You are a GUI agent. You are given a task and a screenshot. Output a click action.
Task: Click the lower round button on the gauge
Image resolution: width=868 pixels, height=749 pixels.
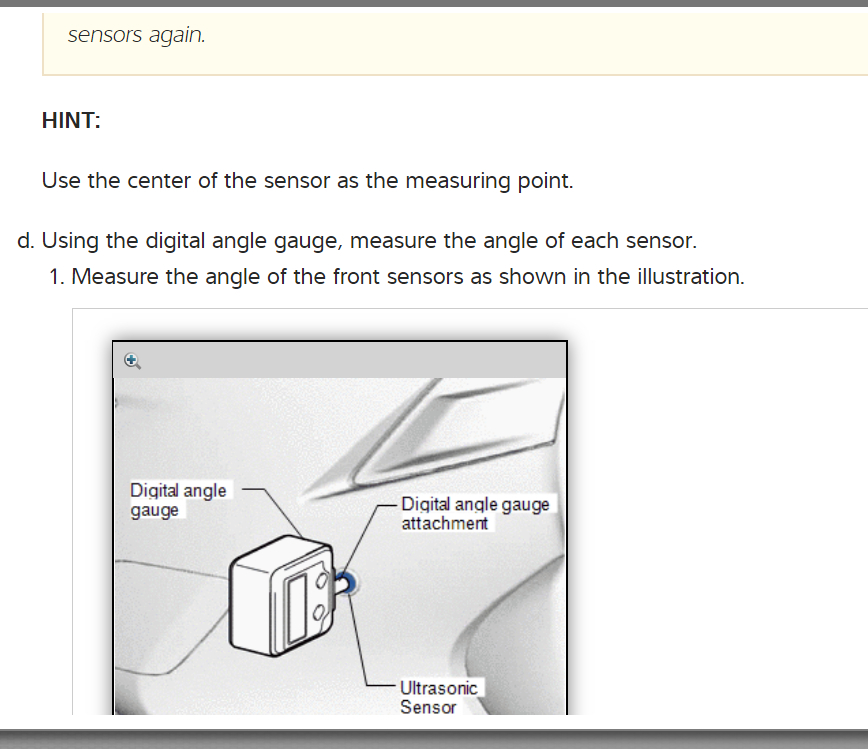coord(320,612)
